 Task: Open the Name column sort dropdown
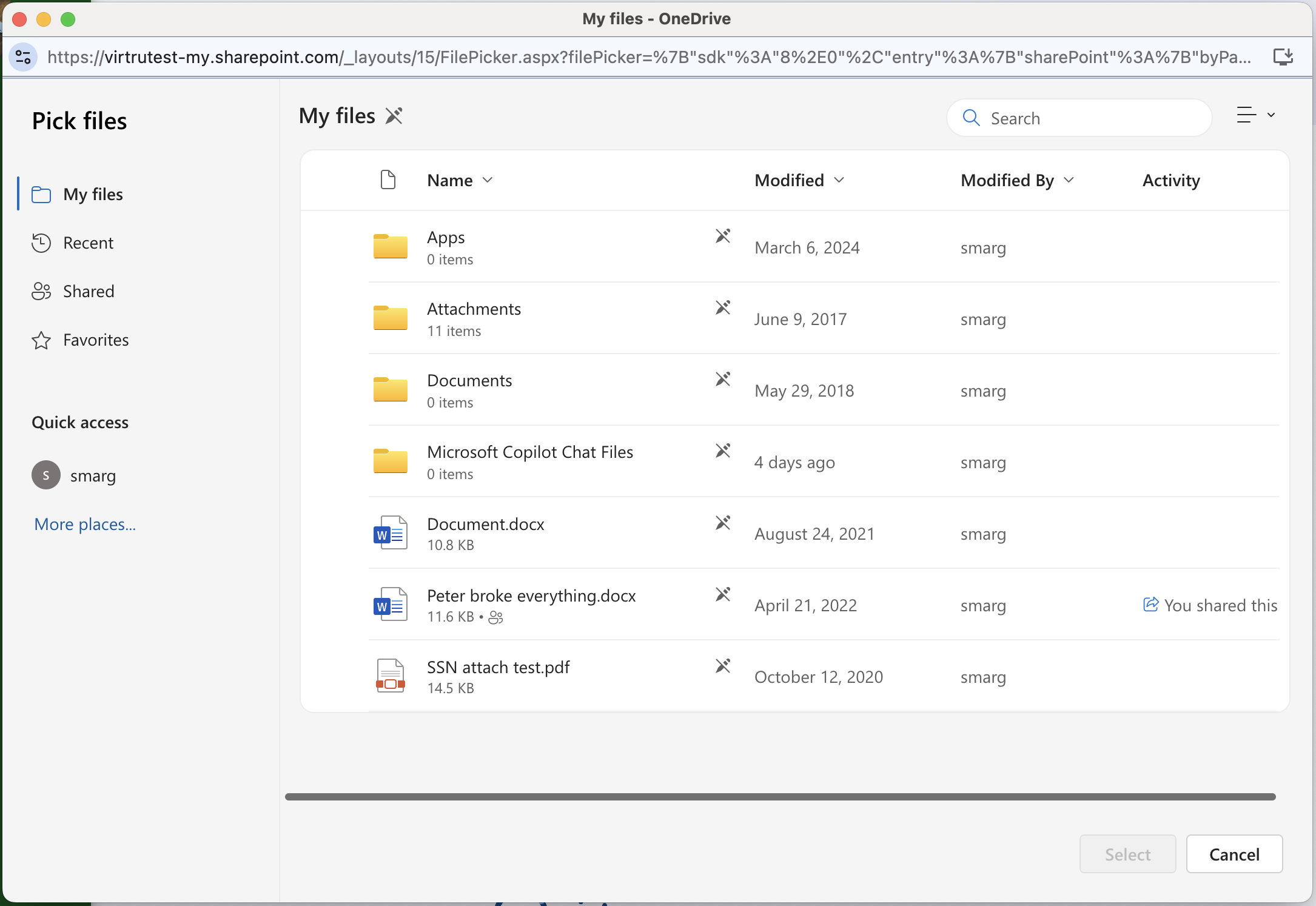(488, 180)
